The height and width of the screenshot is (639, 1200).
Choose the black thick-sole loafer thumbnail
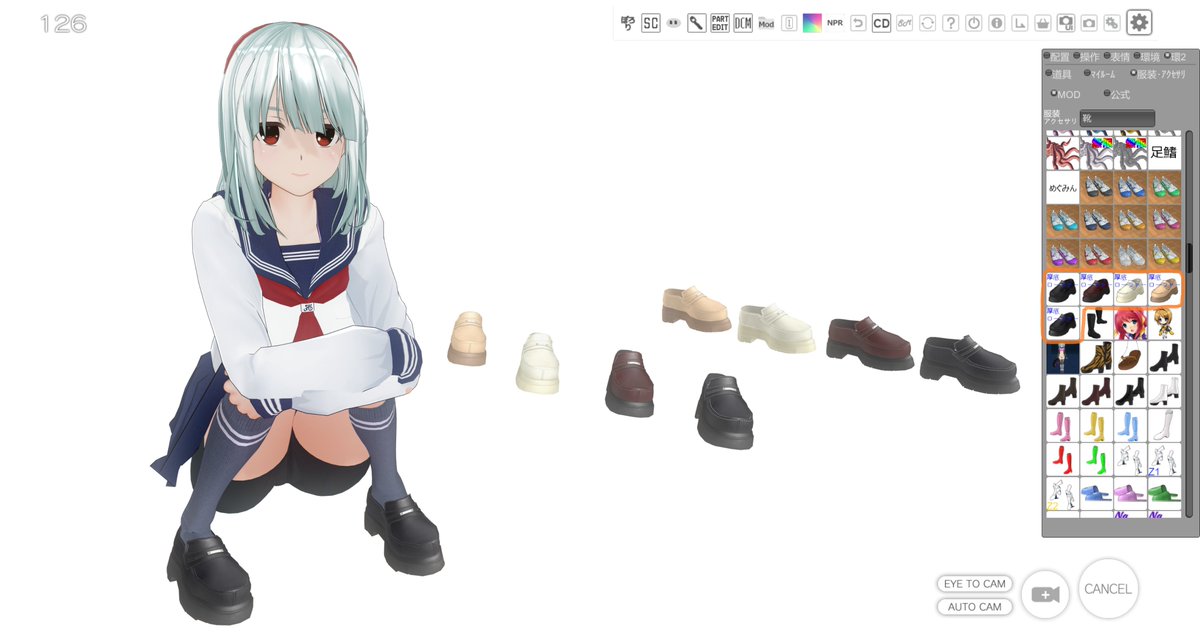tap(1062, 289)
